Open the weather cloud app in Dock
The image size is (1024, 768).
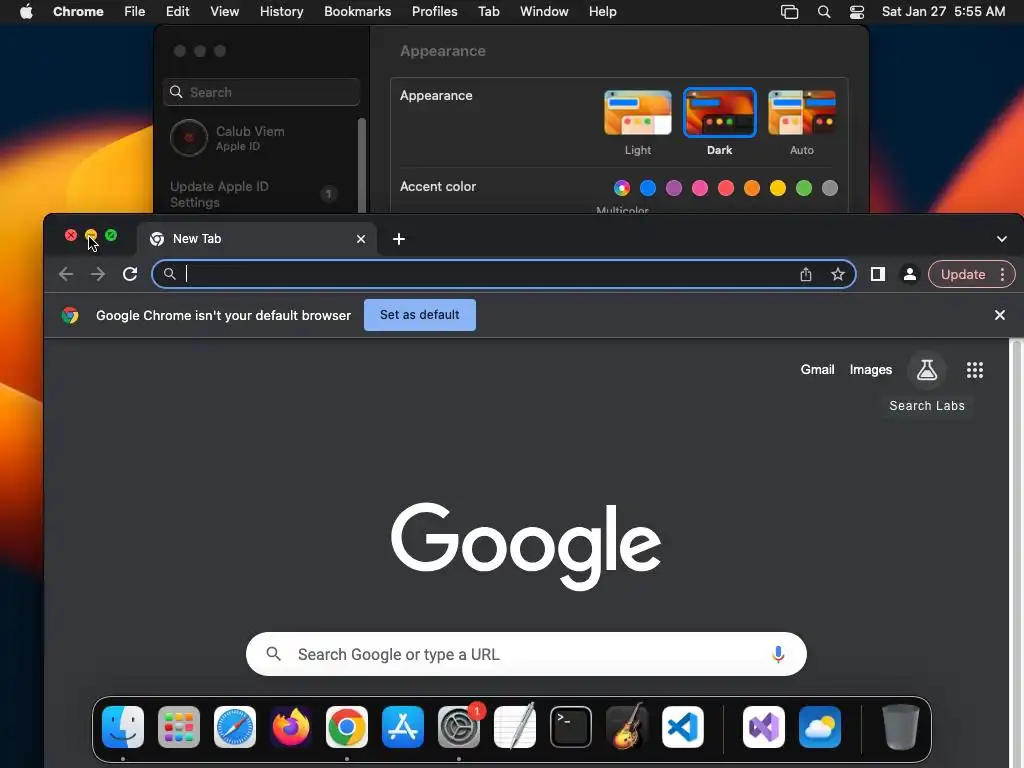pyautogui.click(x=820, y=727)
